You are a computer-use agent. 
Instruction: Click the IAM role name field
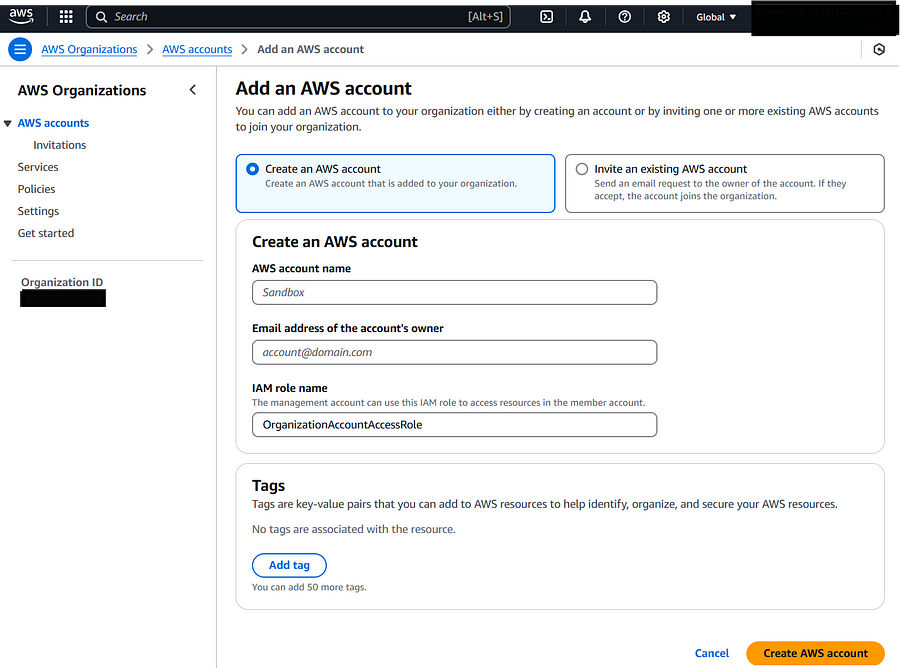(455, 425)
